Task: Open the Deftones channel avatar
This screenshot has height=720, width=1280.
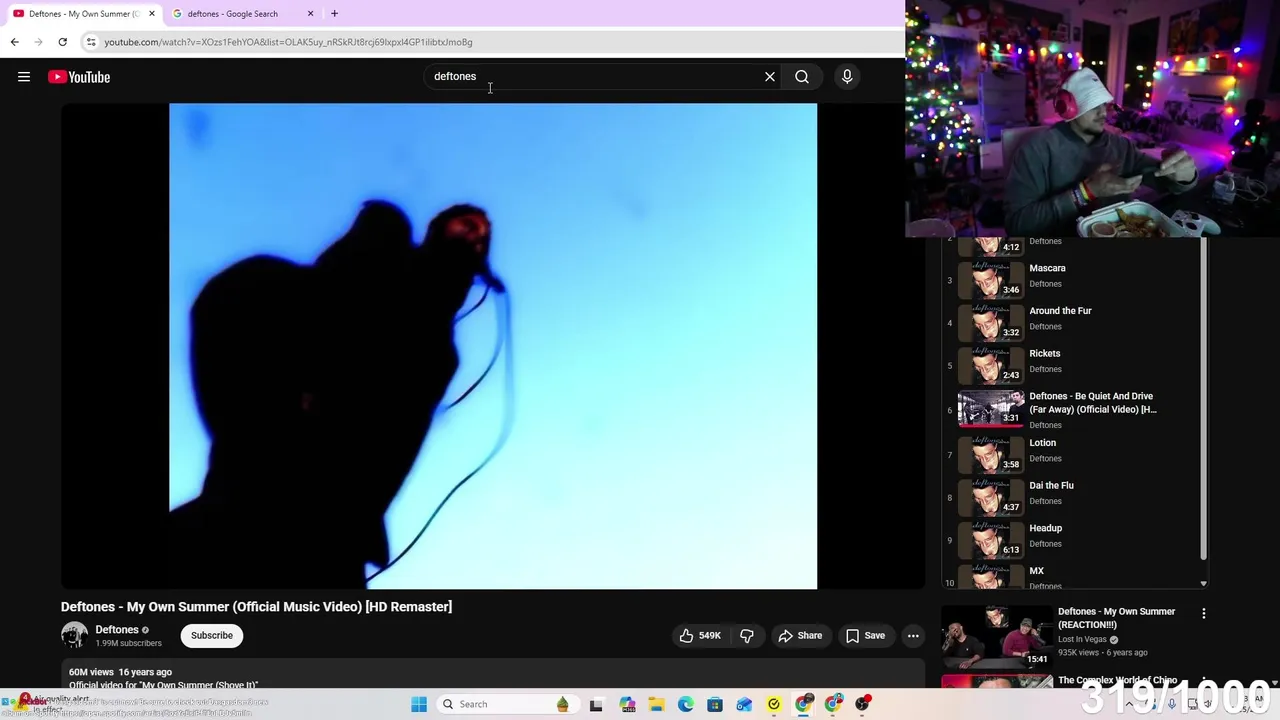Action: (74, 636)
